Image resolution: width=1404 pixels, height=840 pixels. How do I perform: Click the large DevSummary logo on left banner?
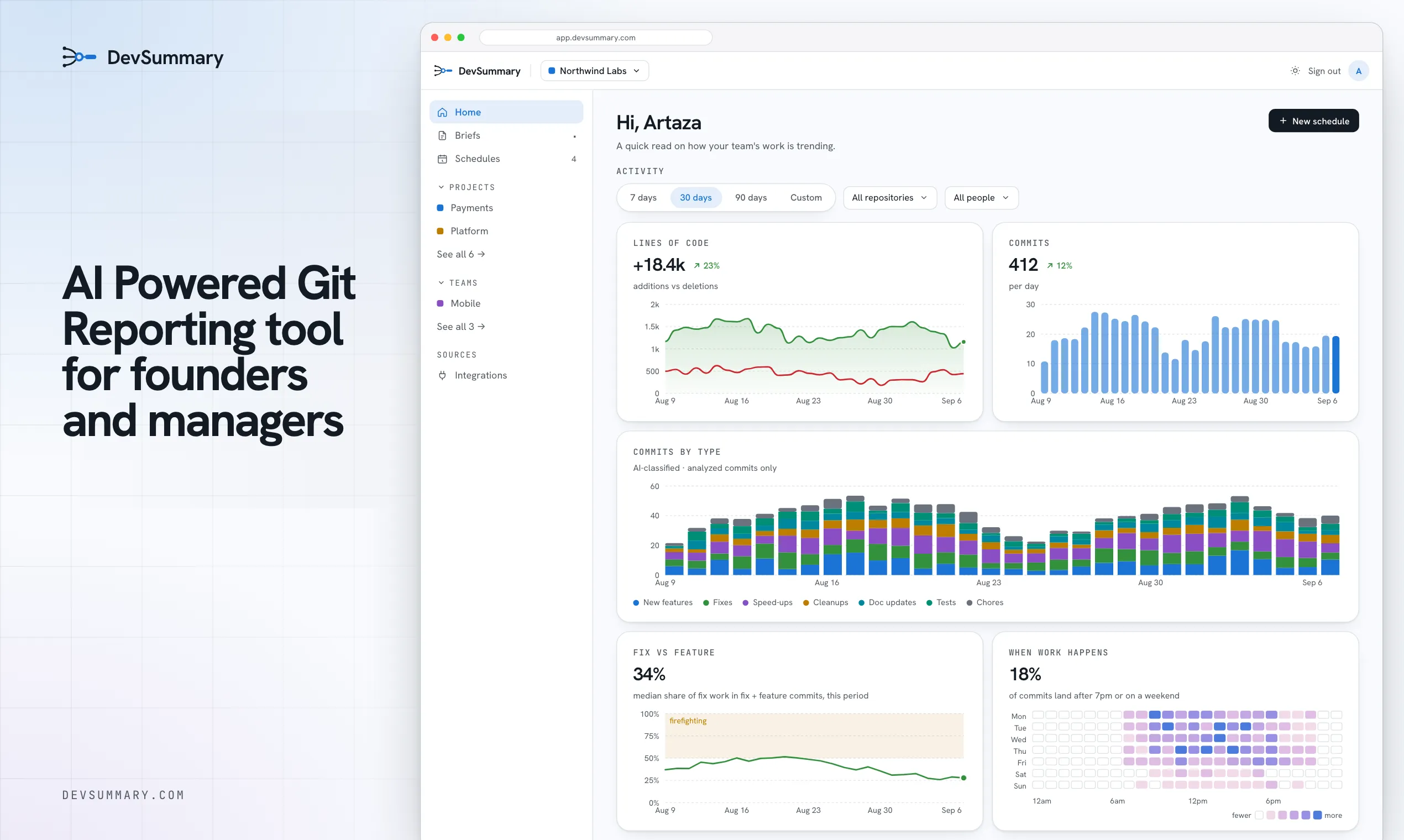(x=143, y=57)
